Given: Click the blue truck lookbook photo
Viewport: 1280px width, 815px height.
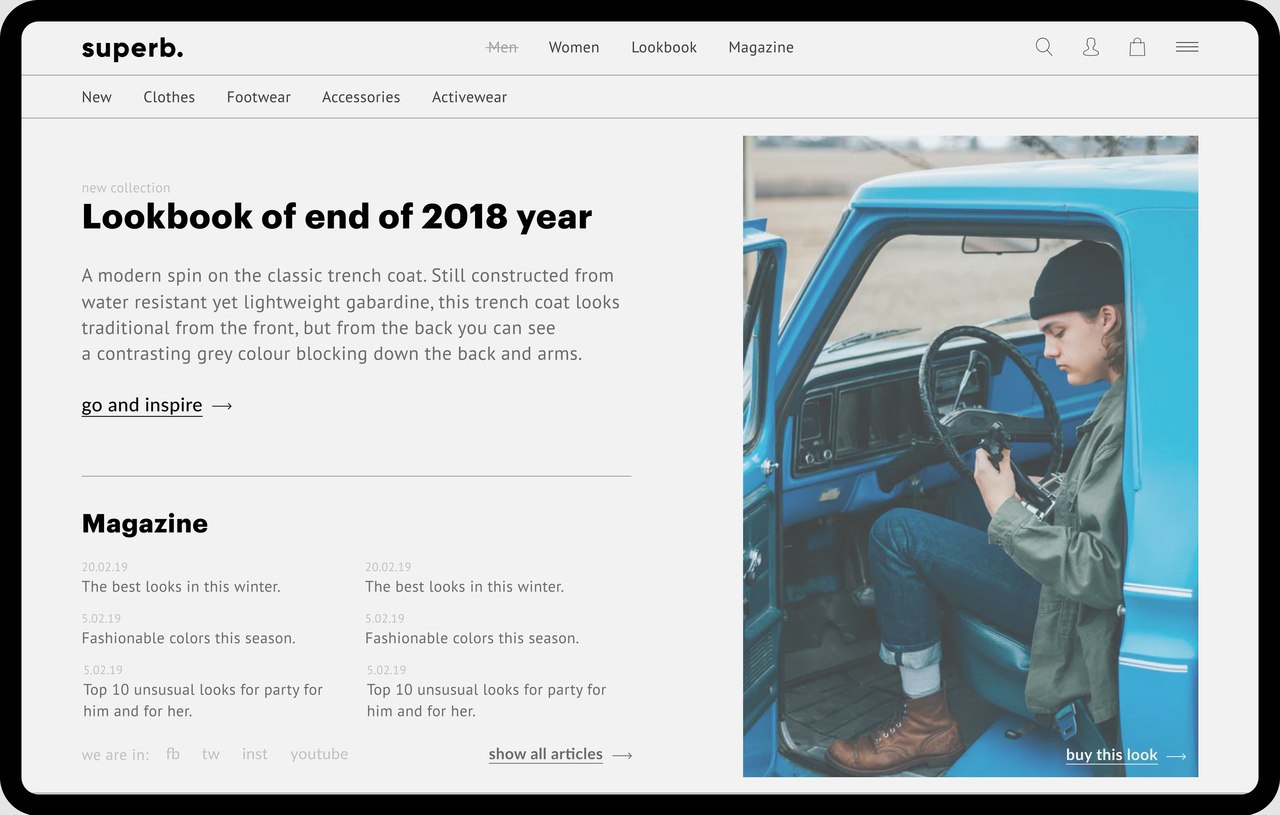Looking at the screenshot, I should click(x=970, y=456).
